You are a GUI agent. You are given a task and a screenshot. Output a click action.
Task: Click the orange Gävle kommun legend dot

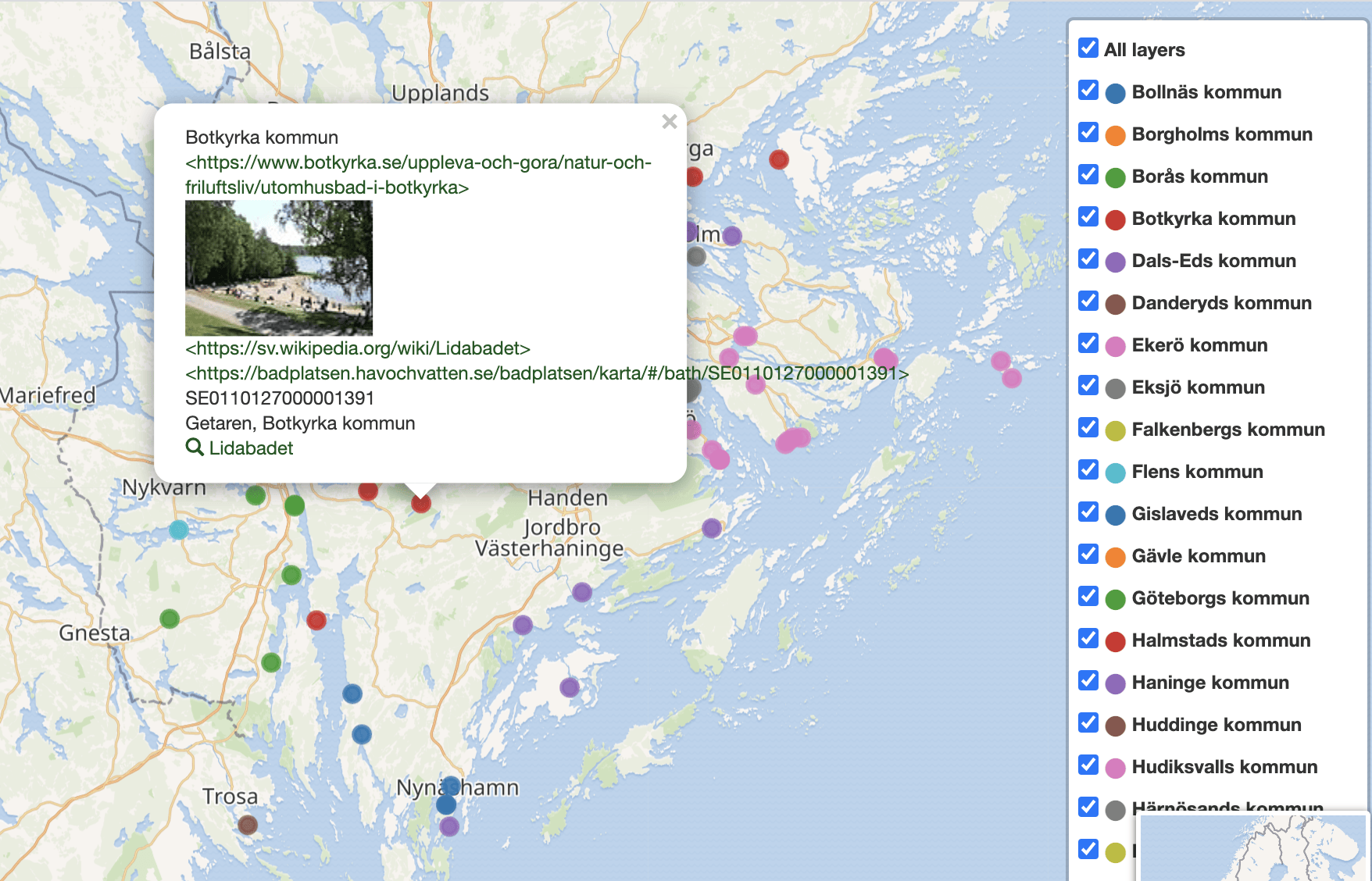click(1115, 557)
